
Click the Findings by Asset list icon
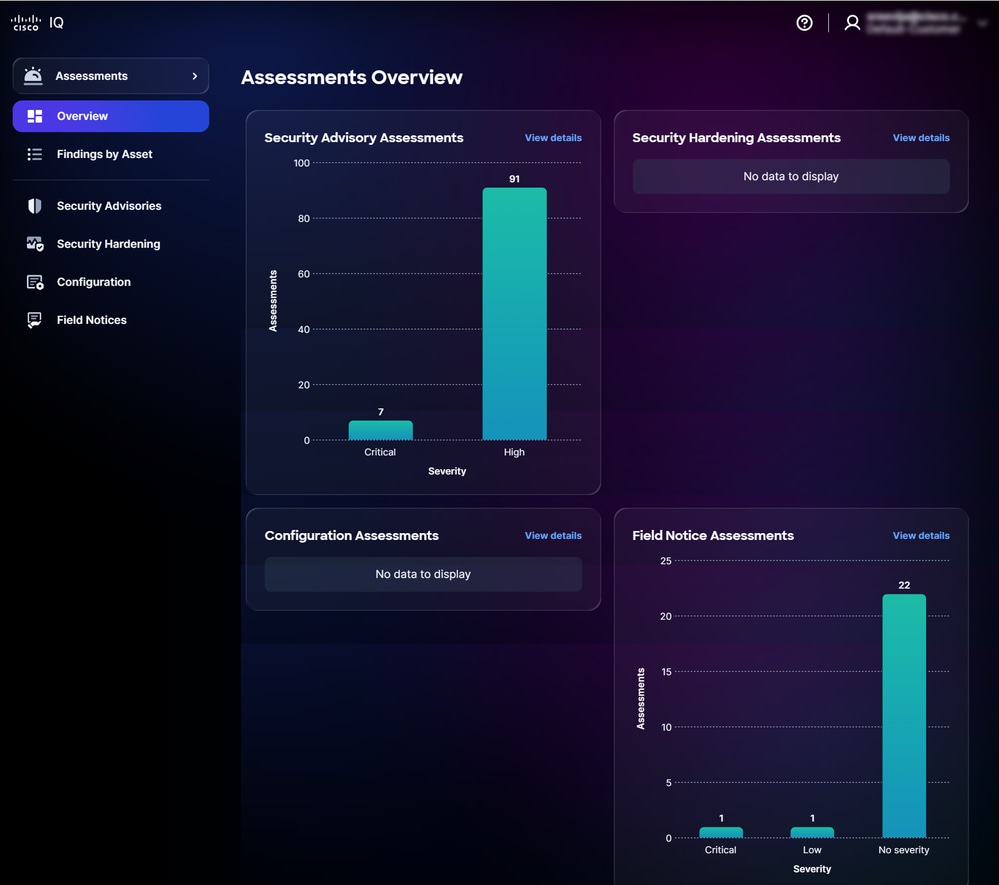35,154
